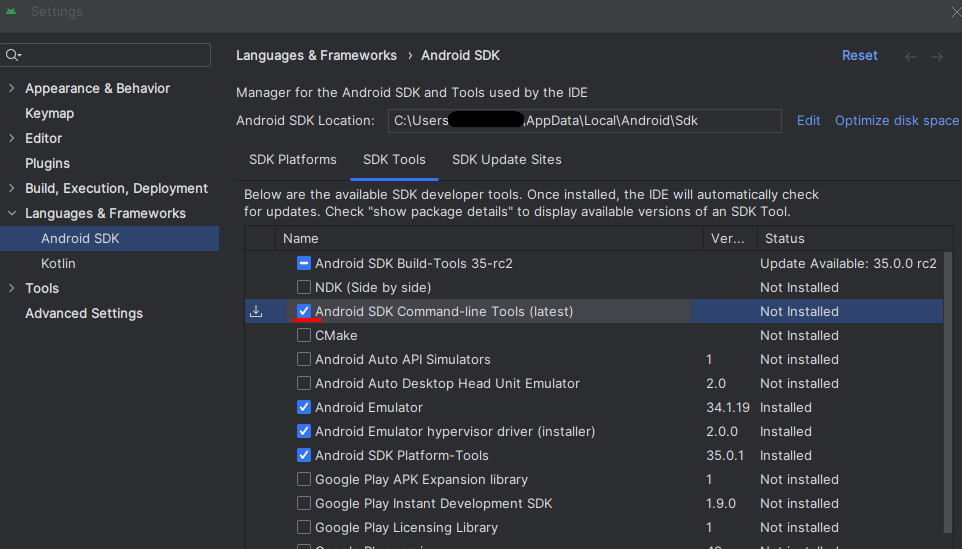This screenshot has height=549, width=962.
Task: Click Not Installed status of CMake row
Action: 799,336
